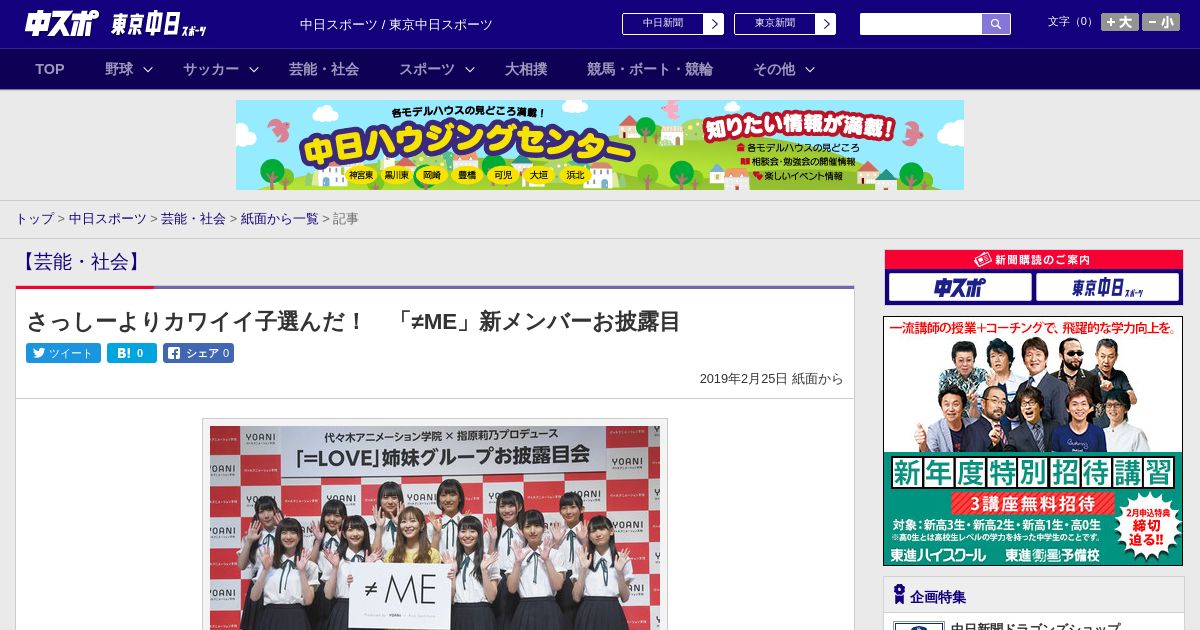The width and height of the screenshot is (1200, 630).
Task: Click arrow next to 中日新聞 button
Action: coord(714,24)
